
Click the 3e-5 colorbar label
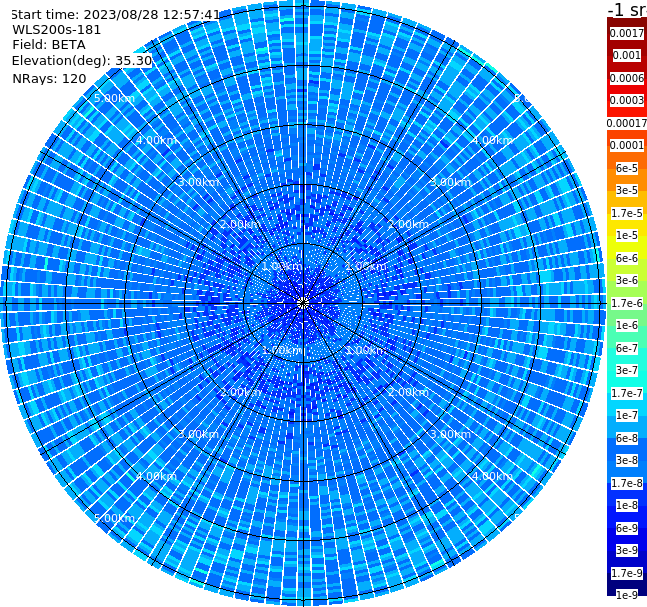pyautogui.click(x=627, y=190)
